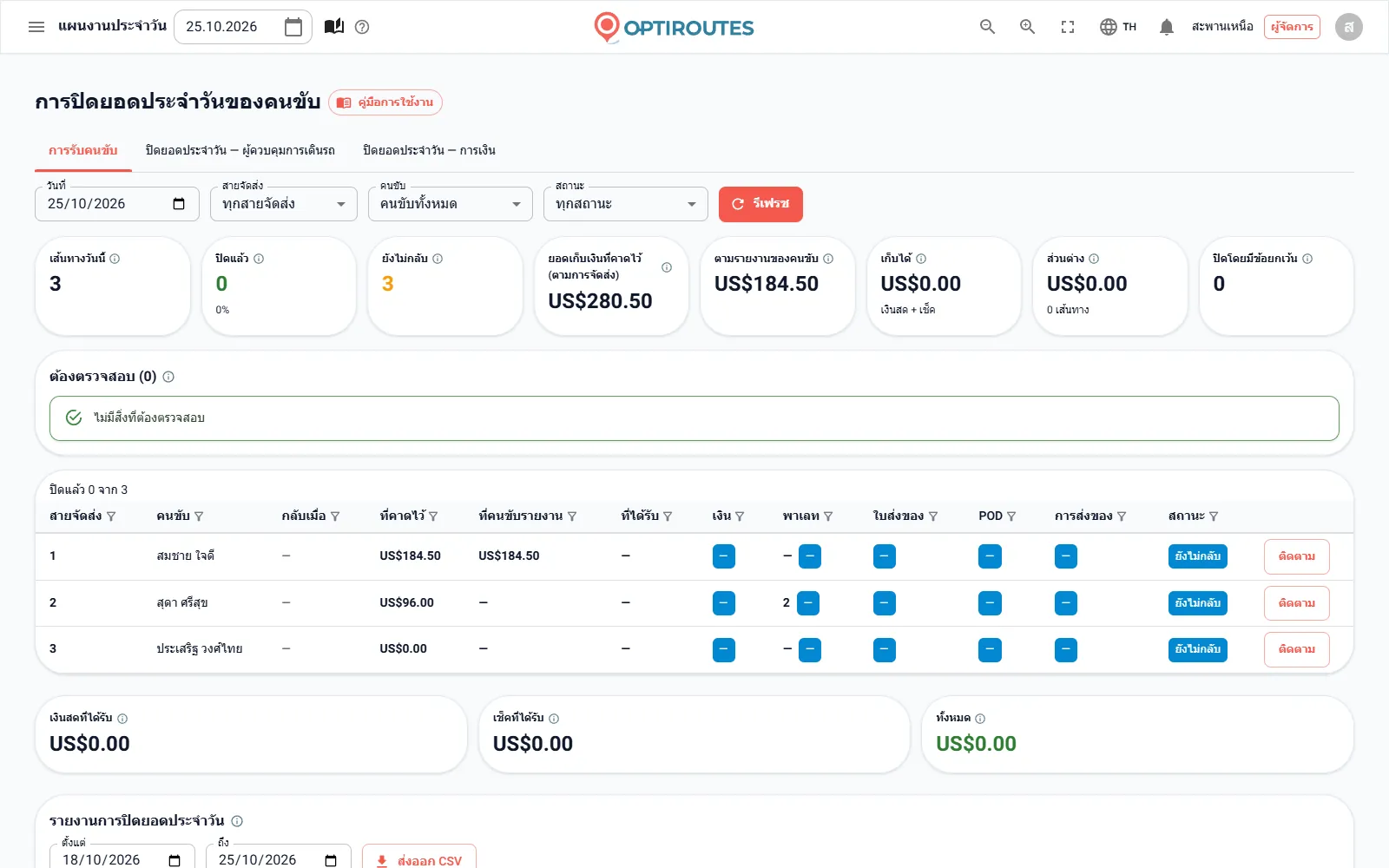Open date picker in header date field
This screenshot has width=1389, height=868.
293,27
